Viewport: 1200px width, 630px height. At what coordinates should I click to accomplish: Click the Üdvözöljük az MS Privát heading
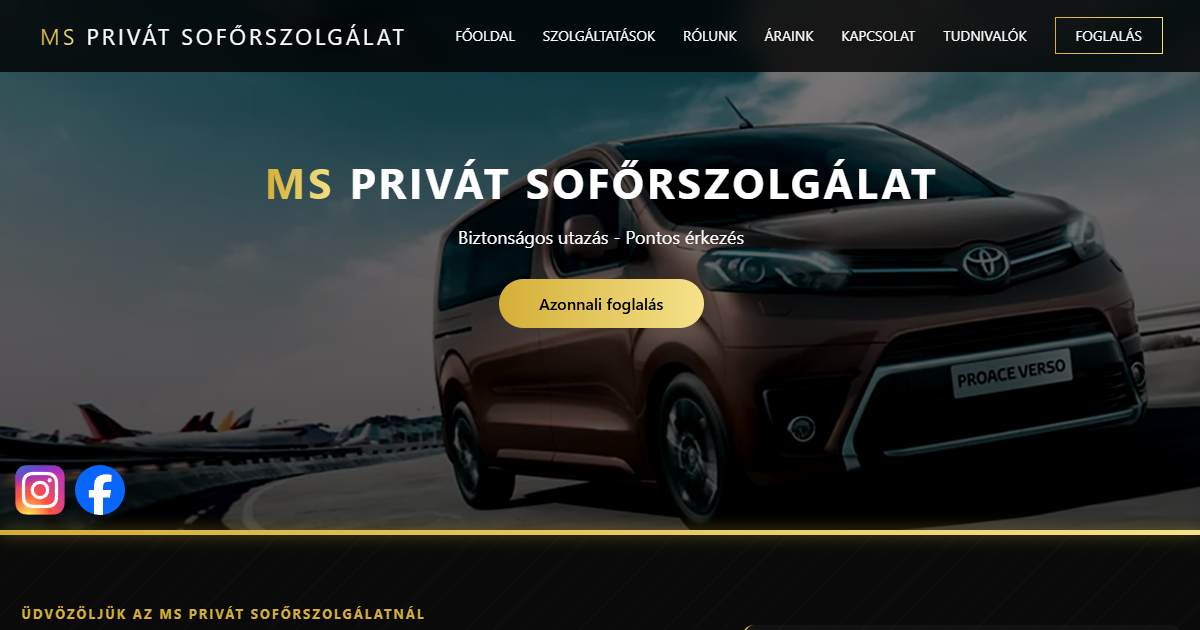point(223,614)
